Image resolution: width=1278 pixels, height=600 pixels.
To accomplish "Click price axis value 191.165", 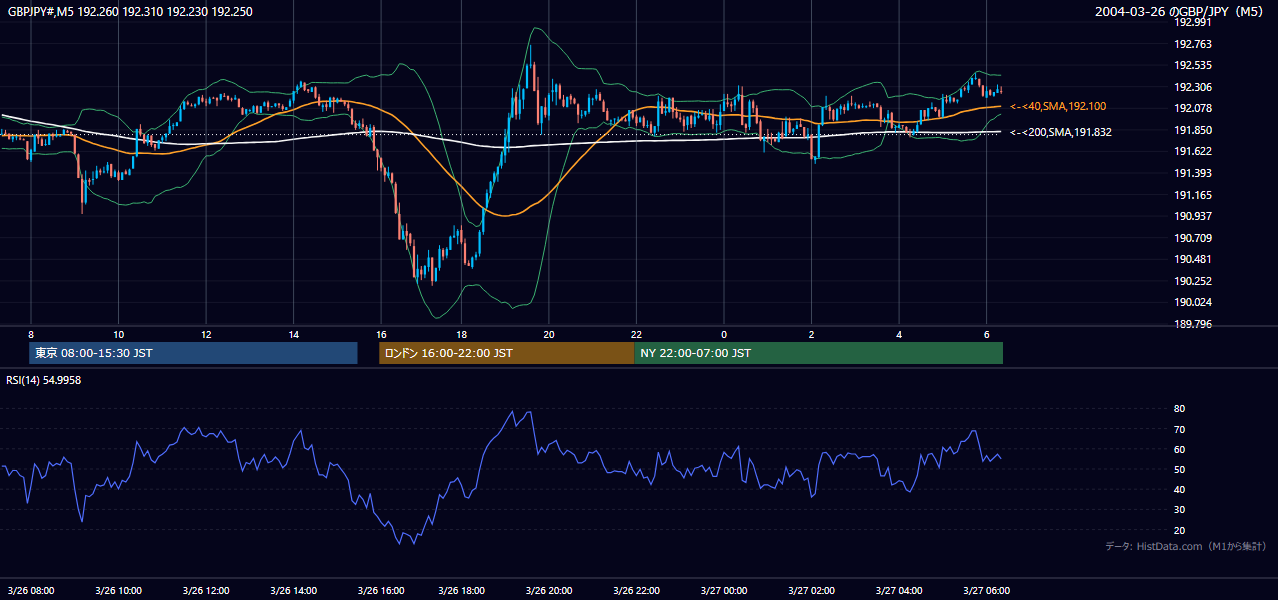I will (1192, 195).
